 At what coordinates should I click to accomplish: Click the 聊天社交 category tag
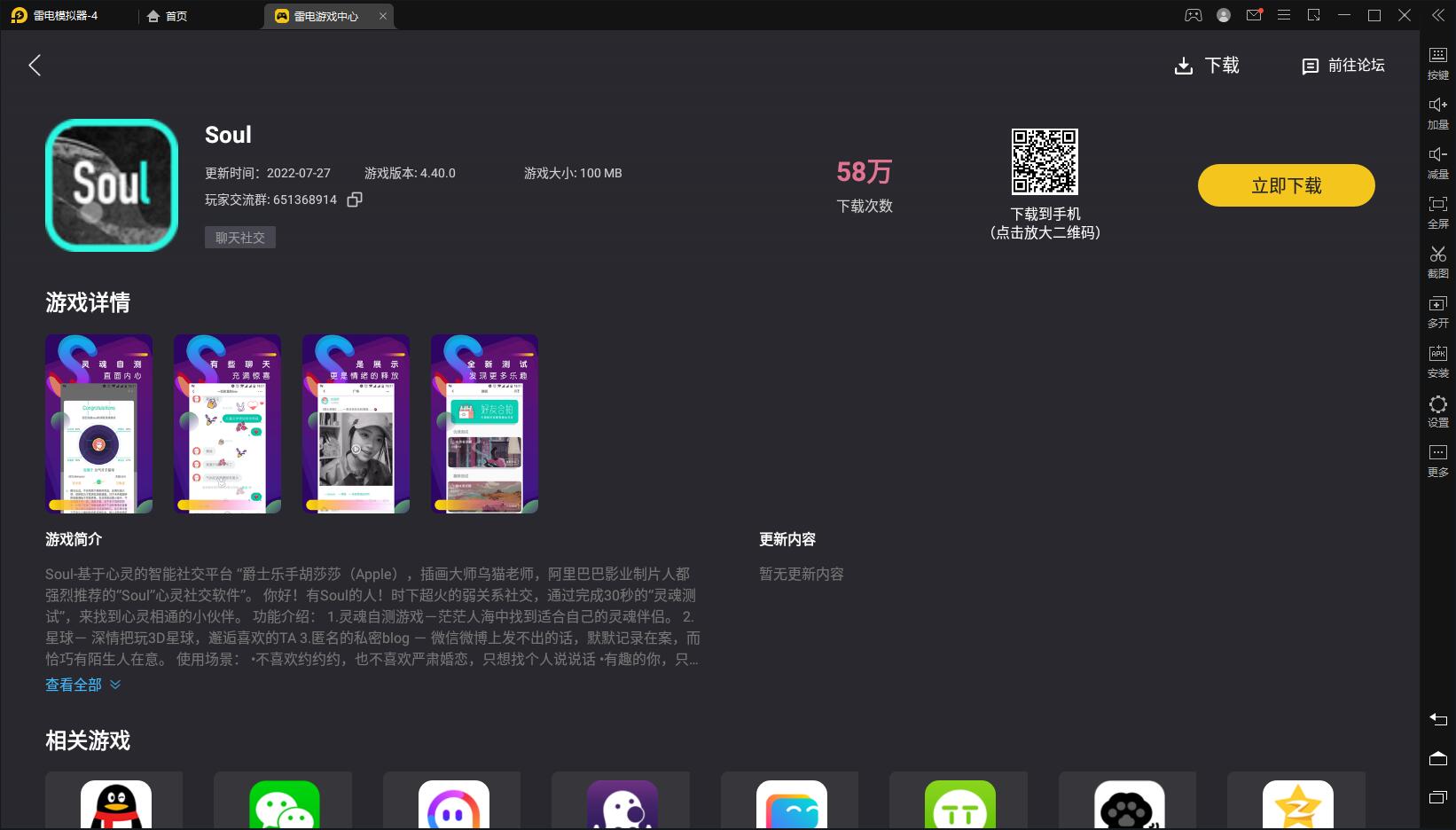240,238
